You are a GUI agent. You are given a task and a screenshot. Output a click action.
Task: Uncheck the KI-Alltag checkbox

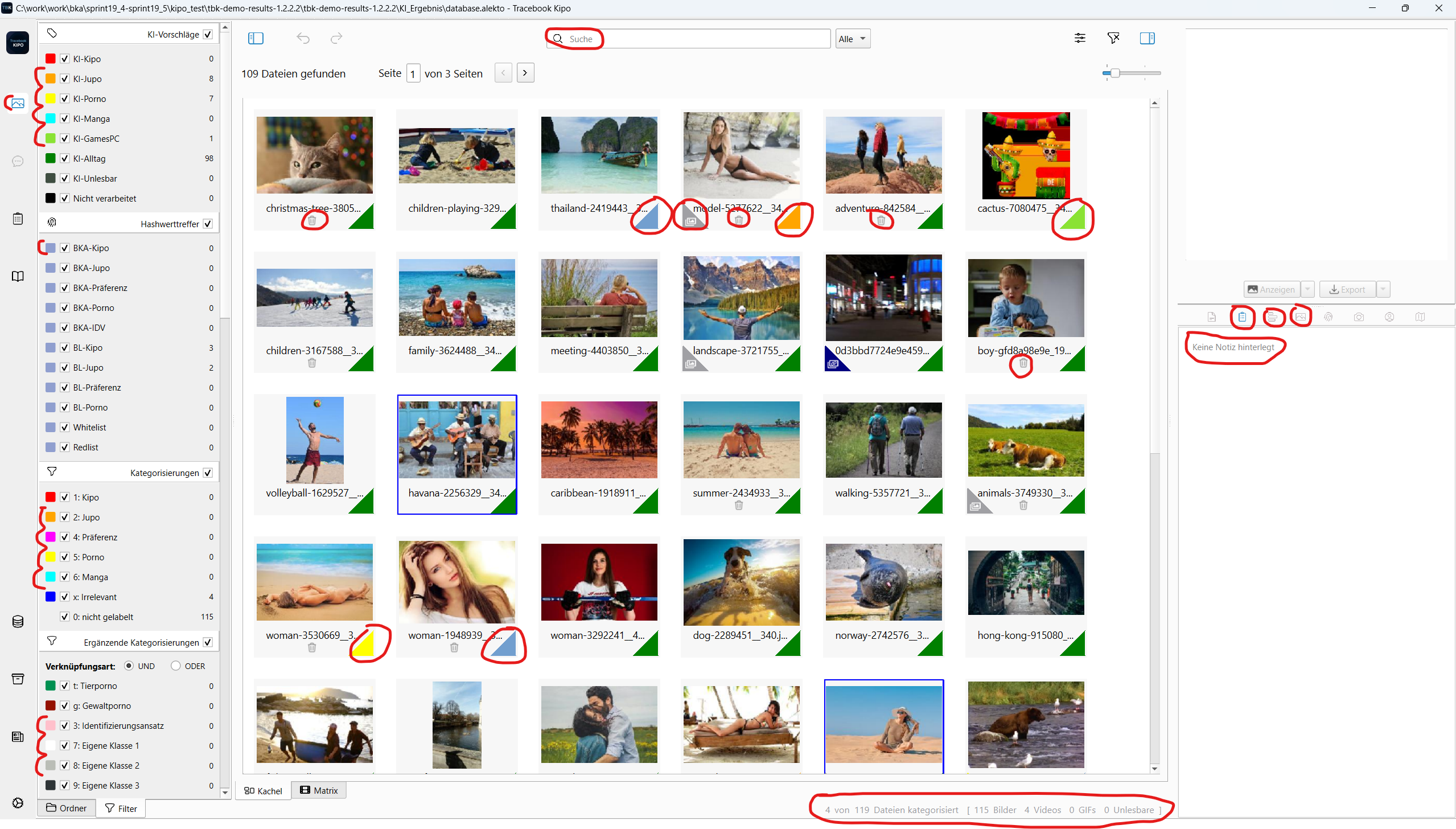pyautogui.click(x=65, y=158)
